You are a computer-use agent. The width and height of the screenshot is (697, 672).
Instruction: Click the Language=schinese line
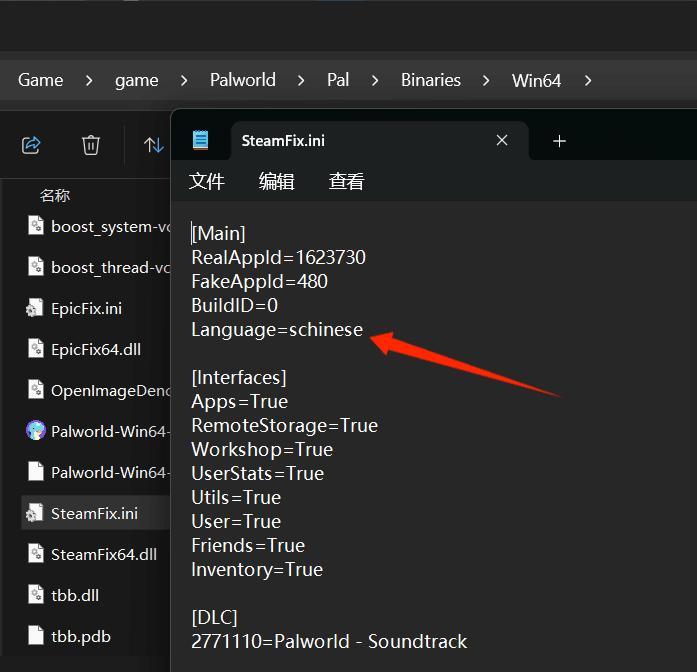277,330
